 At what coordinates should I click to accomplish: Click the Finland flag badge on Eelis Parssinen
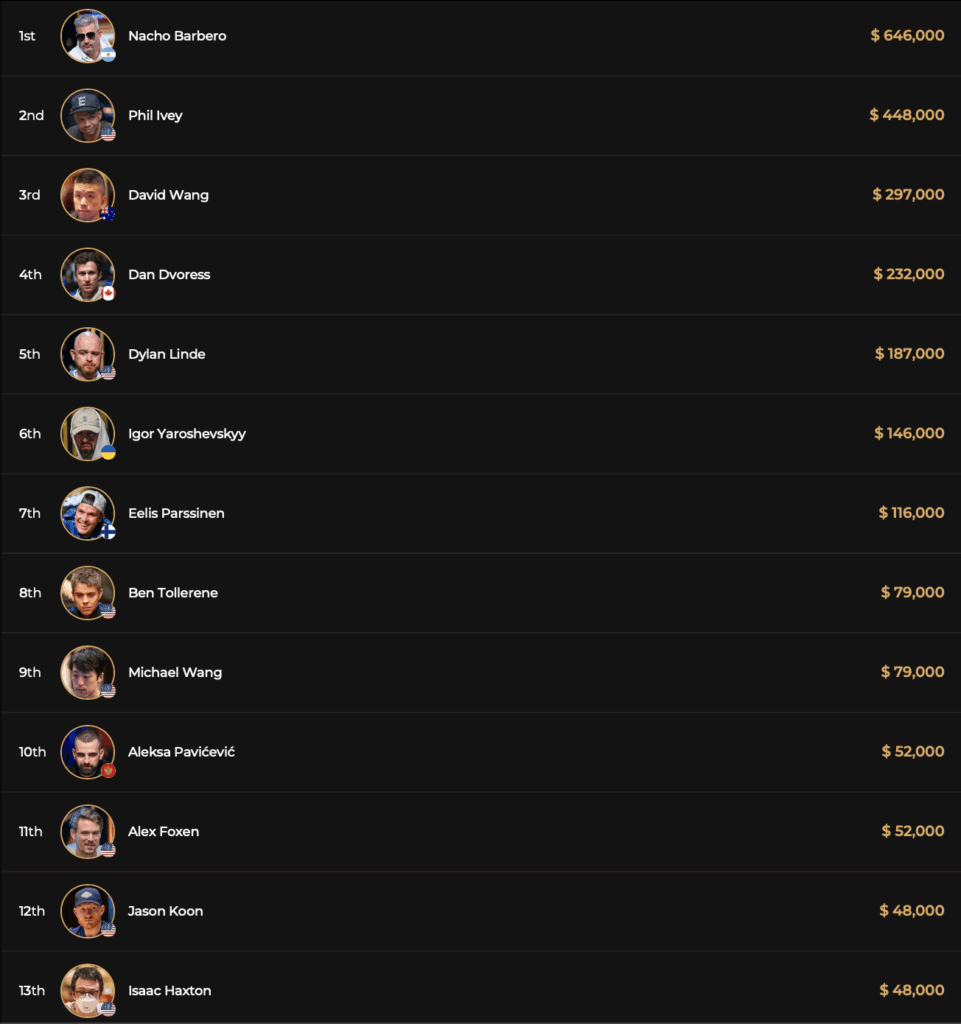(108, 532)
